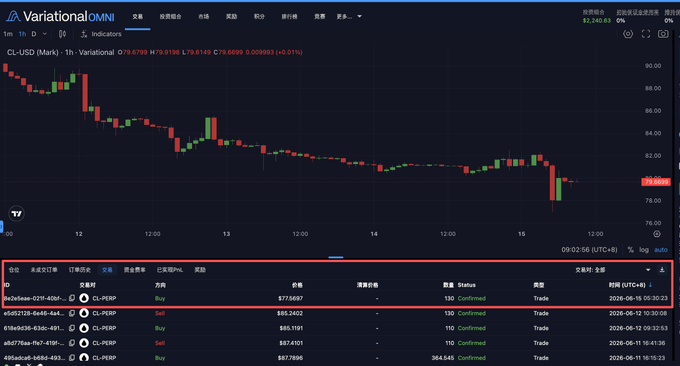Open 积分 in top navigation
680x366 pixels.
(x=259, y=16)
